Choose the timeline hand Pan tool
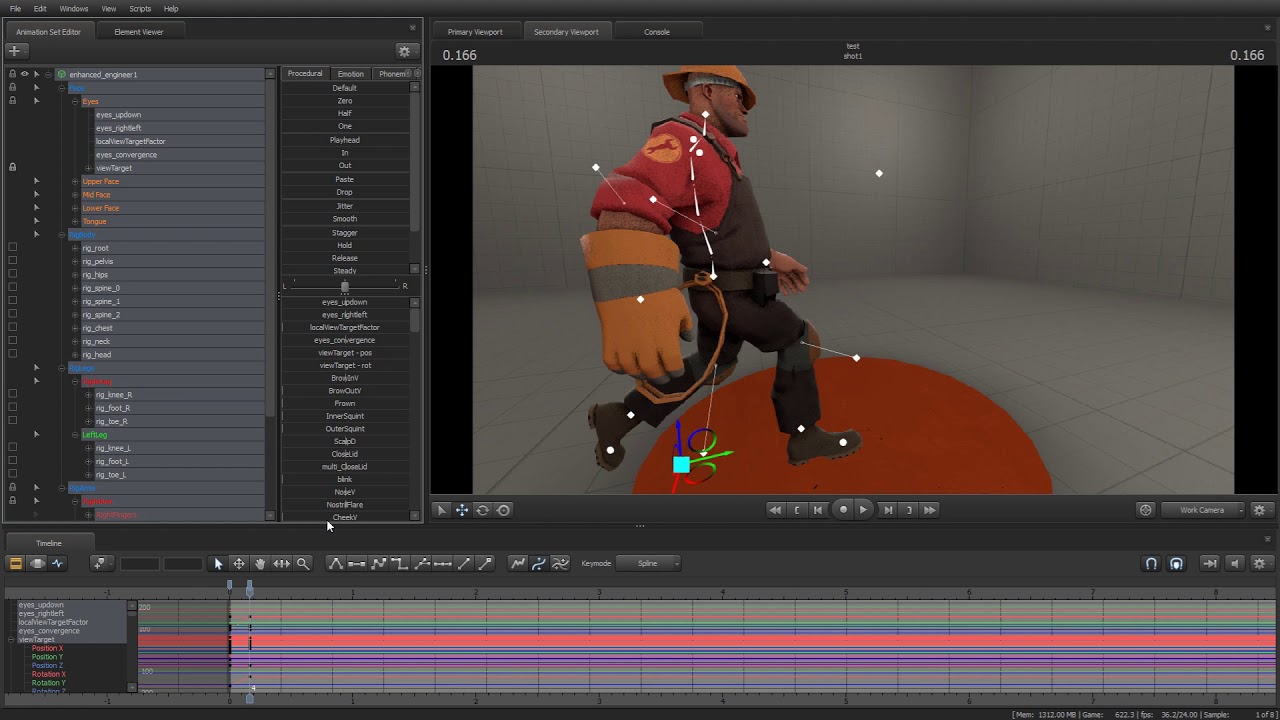1280x720 pixels. [x=260, y=563]
